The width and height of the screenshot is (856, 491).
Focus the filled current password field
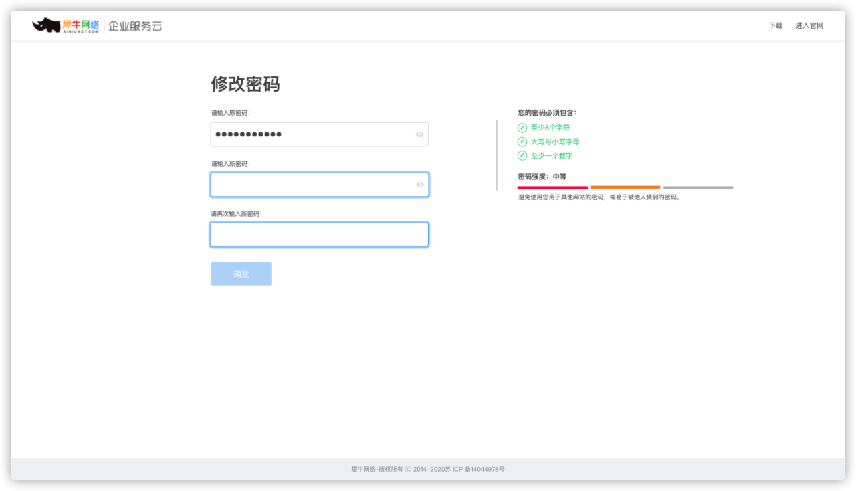[x=319, y=134]
